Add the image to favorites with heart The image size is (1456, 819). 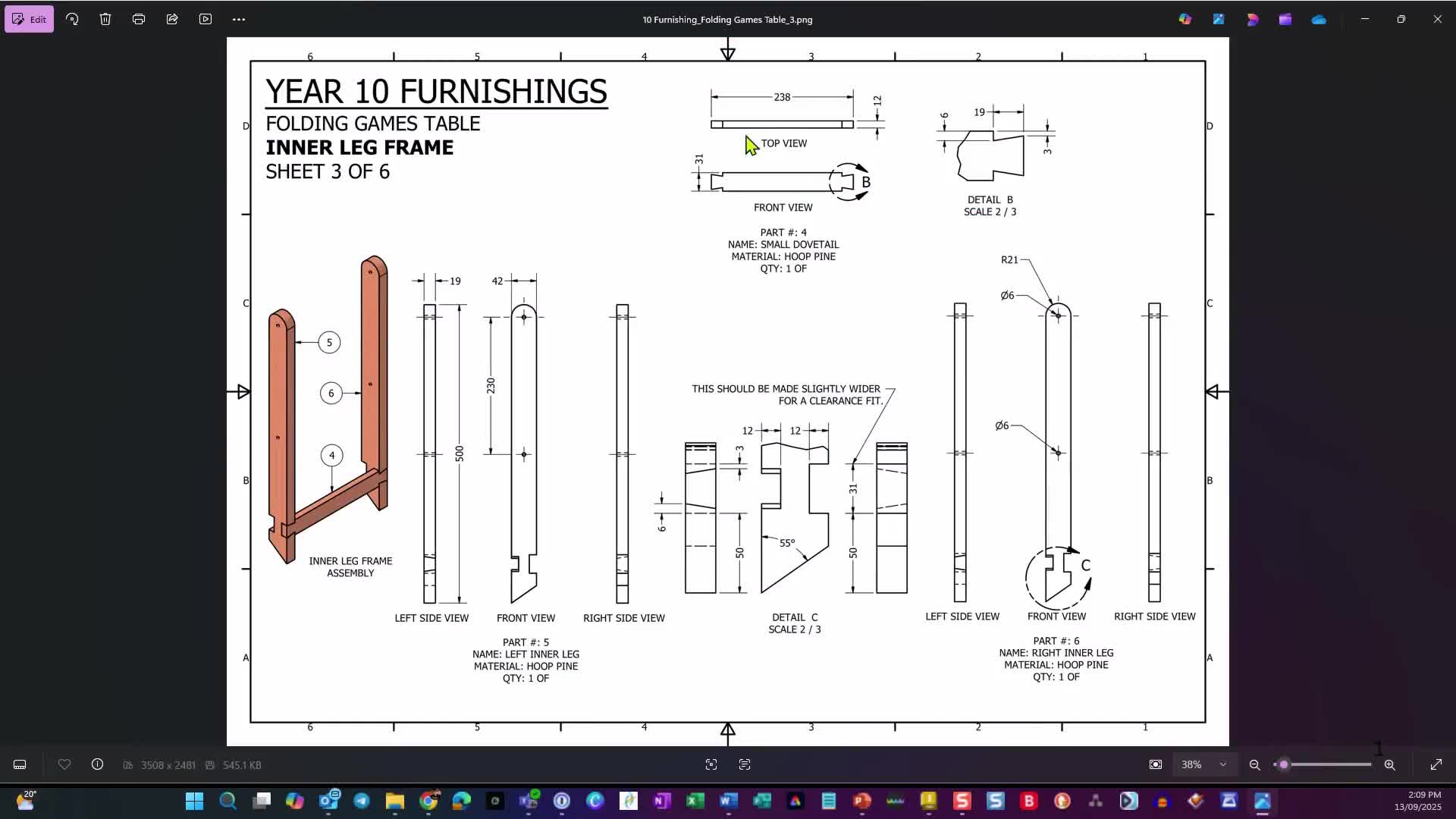[64, 764]
